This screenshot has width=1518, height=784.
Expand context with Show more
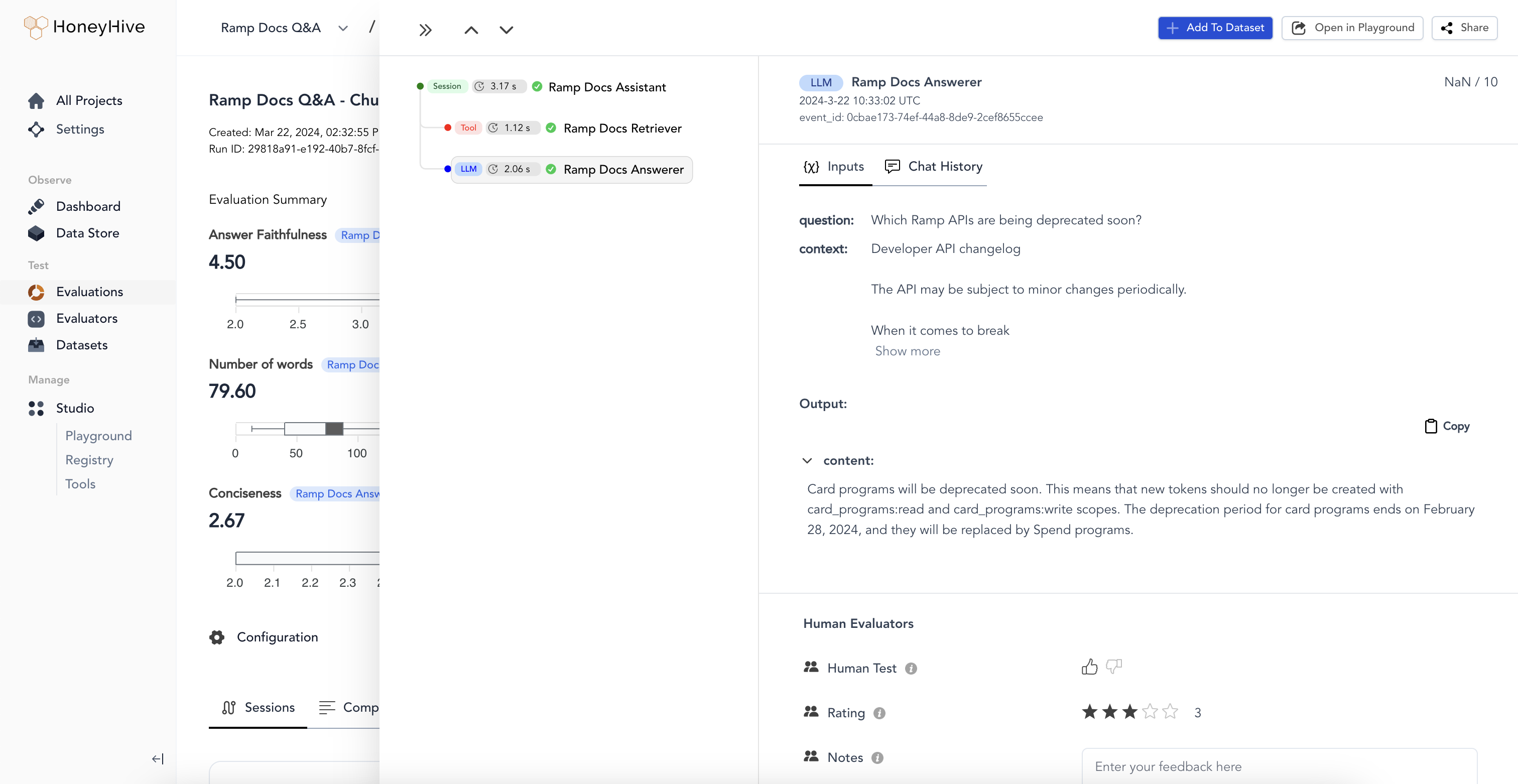908,351
